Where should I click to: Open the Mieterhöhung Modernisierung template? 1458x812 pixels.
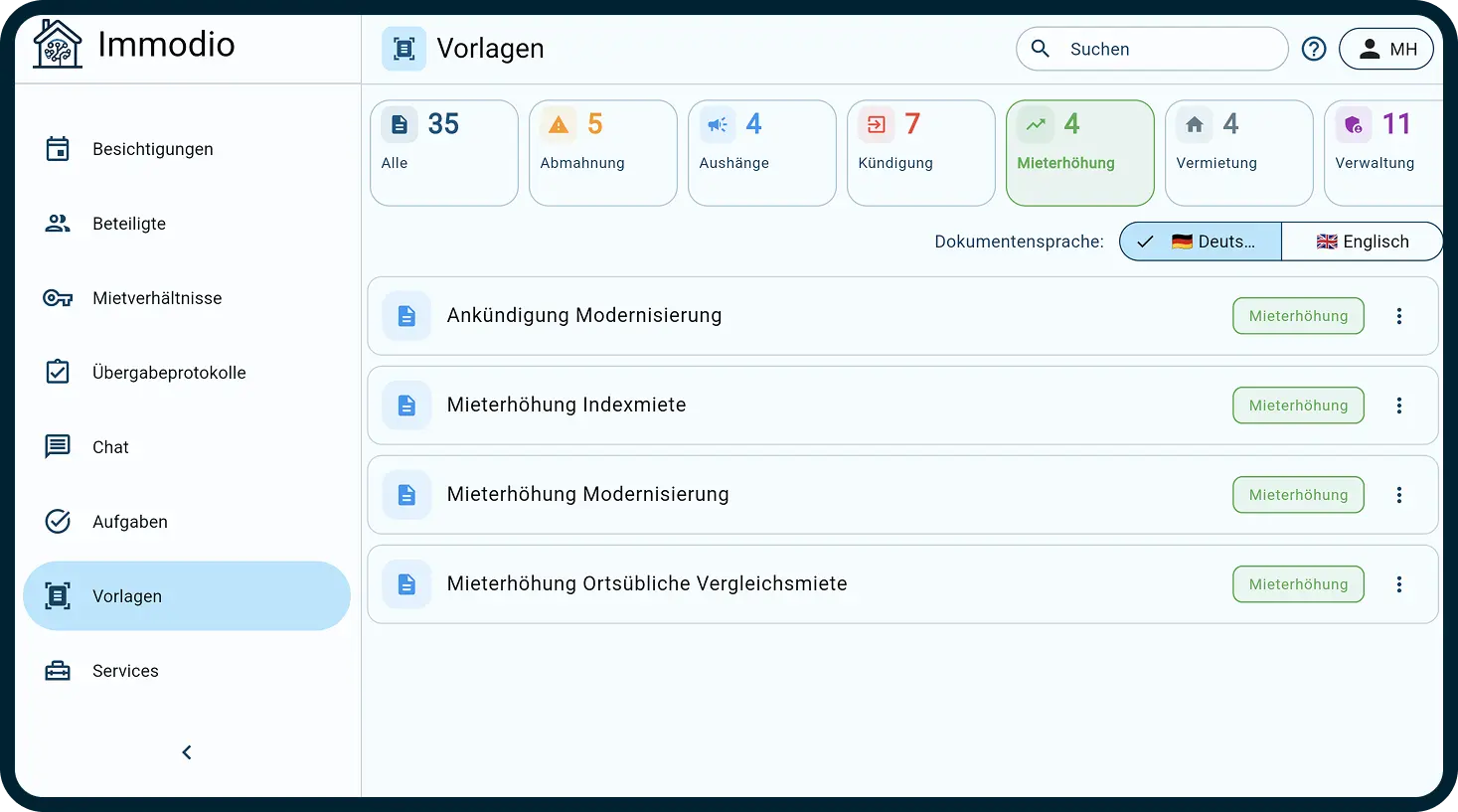pos(902,495)
